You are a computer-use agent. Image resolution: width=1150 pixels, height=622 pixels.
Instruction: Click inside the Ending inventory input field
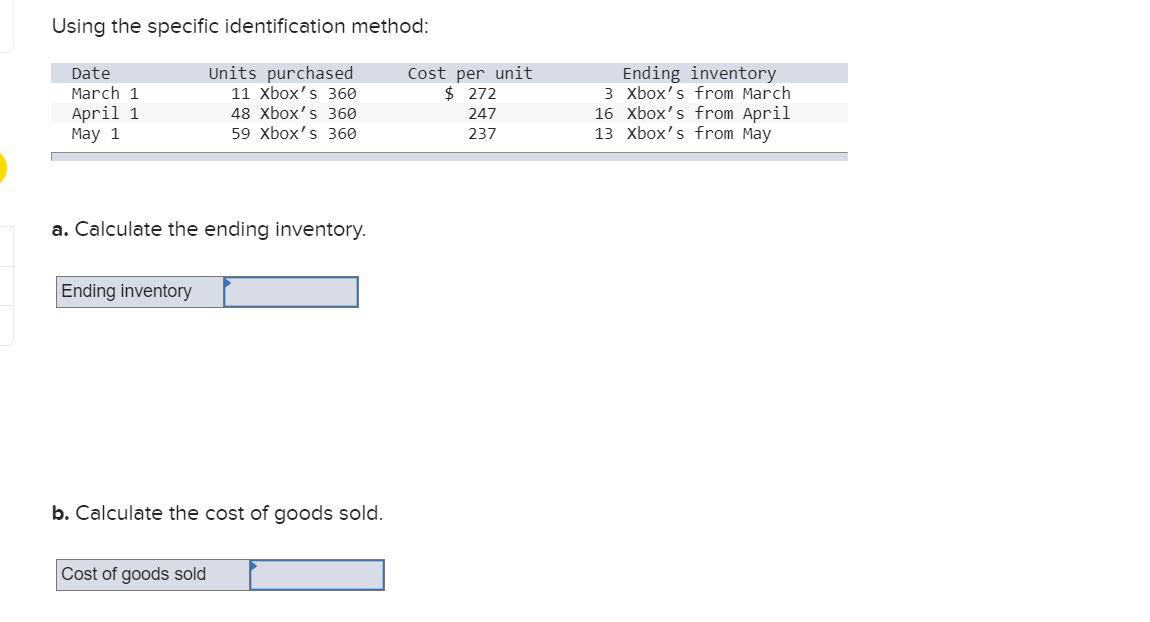point(292,292)
